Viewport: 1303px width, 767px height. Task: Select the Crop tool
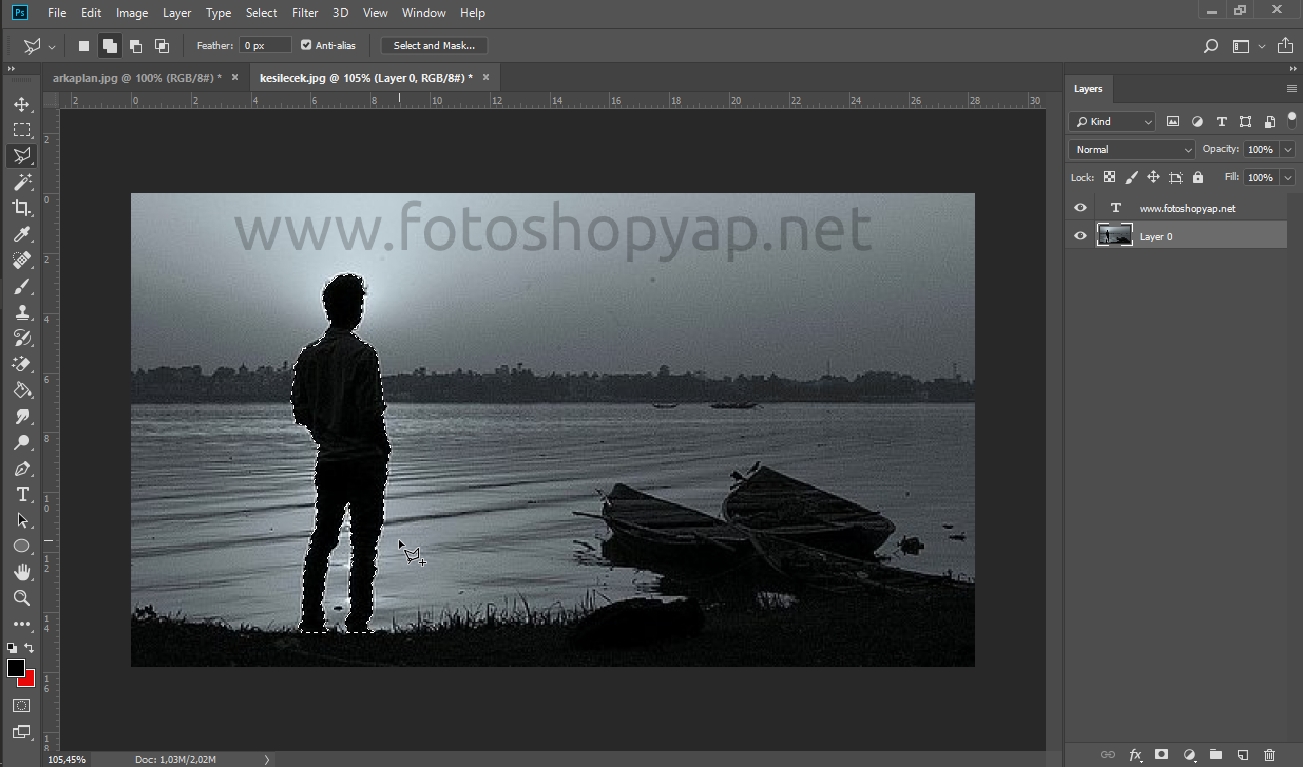[x=22, y=208]
